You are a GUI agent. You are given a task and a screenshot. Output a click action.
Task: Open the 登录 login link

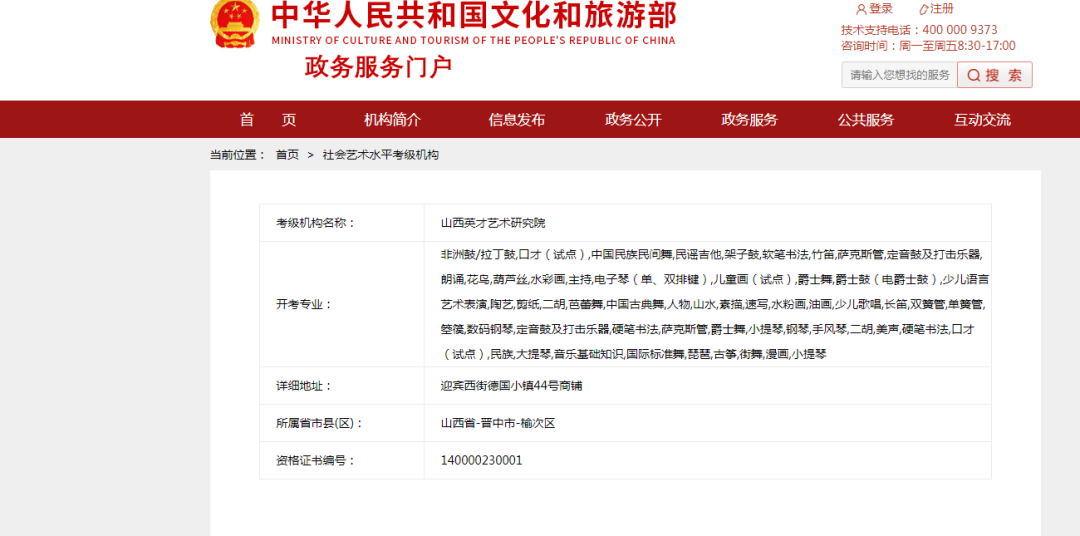880,9
